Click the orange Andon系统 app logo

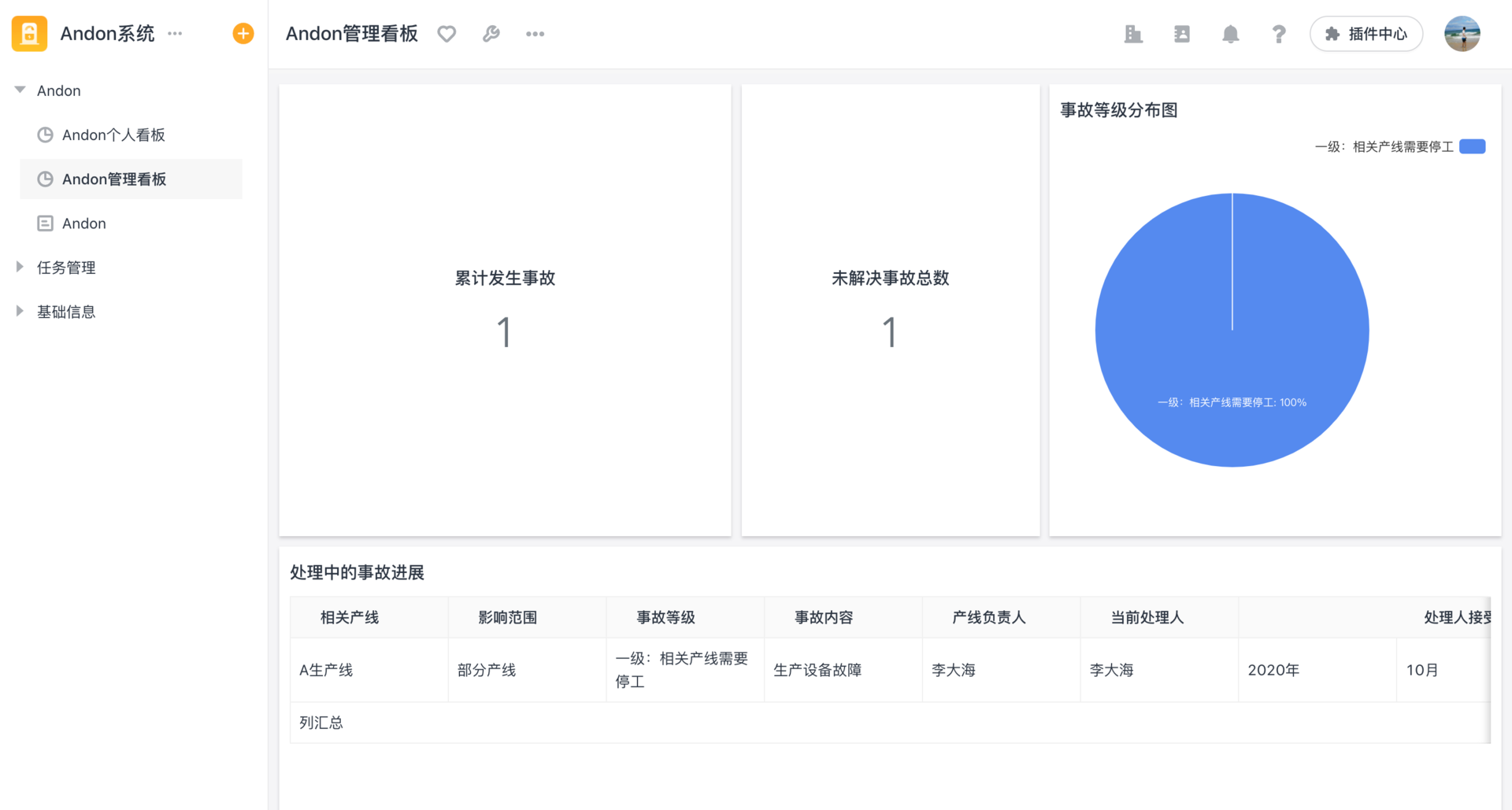tap(29, 34)
